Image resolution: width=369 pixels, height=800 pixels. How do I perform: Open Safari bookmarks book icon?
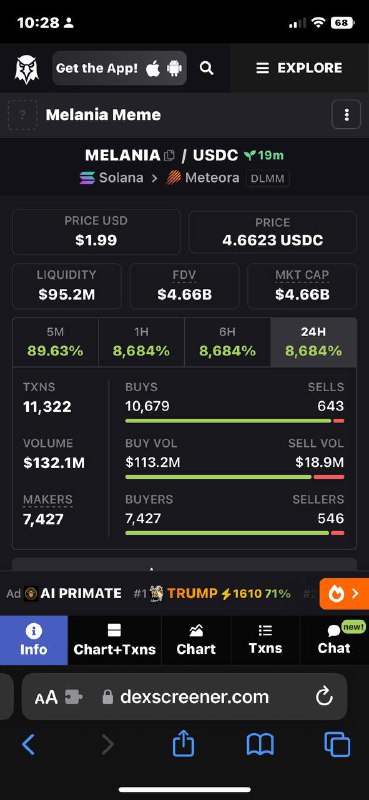coord(260,745)
